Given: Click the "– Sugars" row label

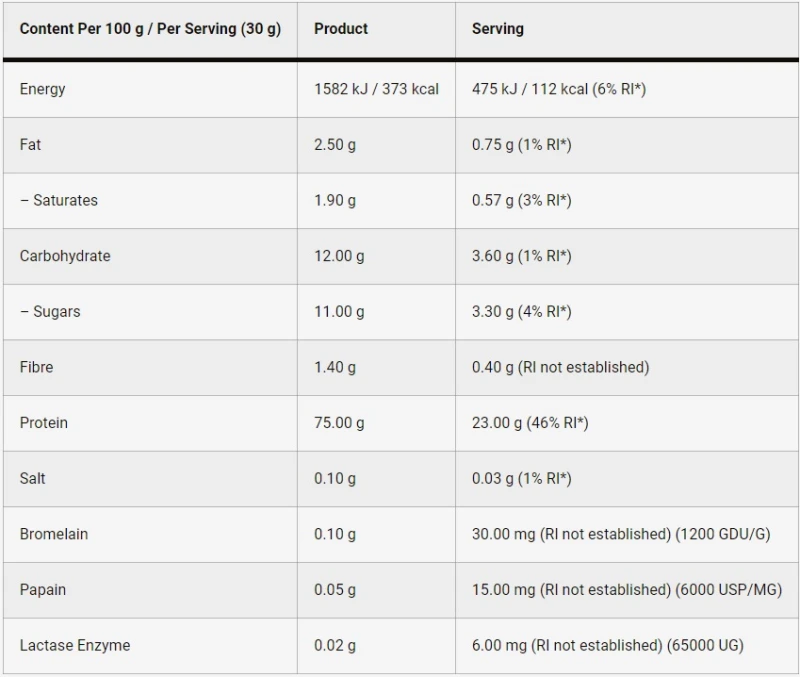Looking at the screenshot, I should click(x=50, y=312).
